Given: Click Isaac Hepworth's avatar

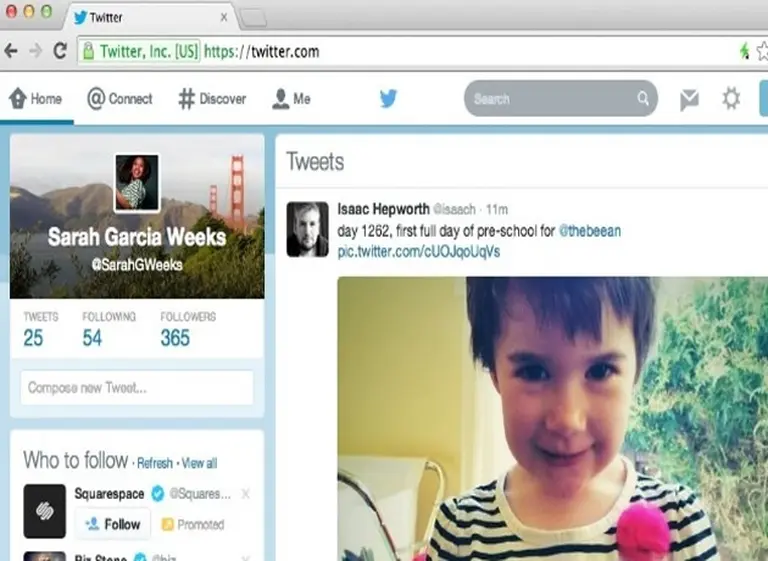Looking at the screenshot, I should click(x=308, y=229).
